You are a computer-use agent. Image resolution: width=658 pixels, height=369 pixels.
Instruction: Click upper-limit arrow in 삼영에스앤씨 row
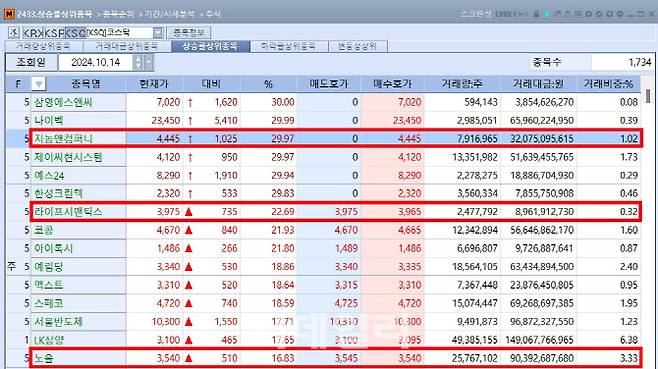click(x=190, y=102)
